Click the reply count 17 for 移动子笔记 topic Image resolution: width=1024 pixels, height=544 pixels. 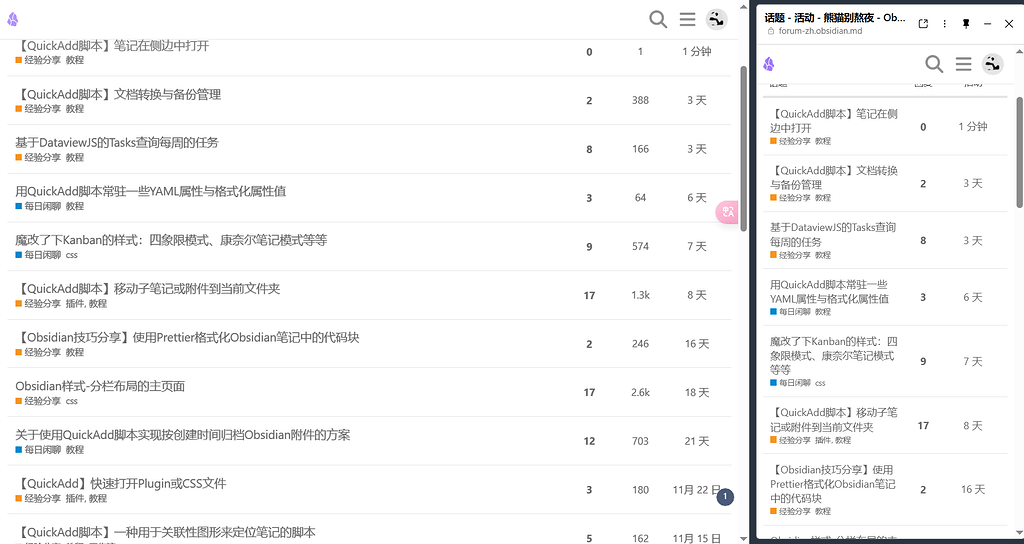click(589, 296)
